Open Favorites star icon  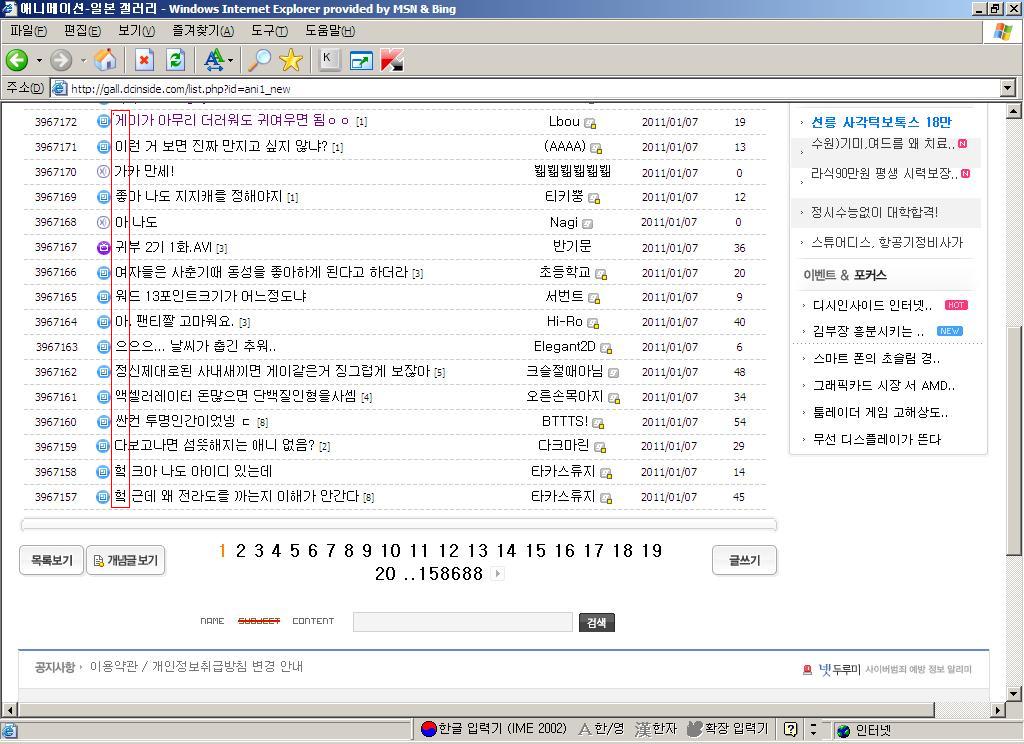tap(291, 60)
